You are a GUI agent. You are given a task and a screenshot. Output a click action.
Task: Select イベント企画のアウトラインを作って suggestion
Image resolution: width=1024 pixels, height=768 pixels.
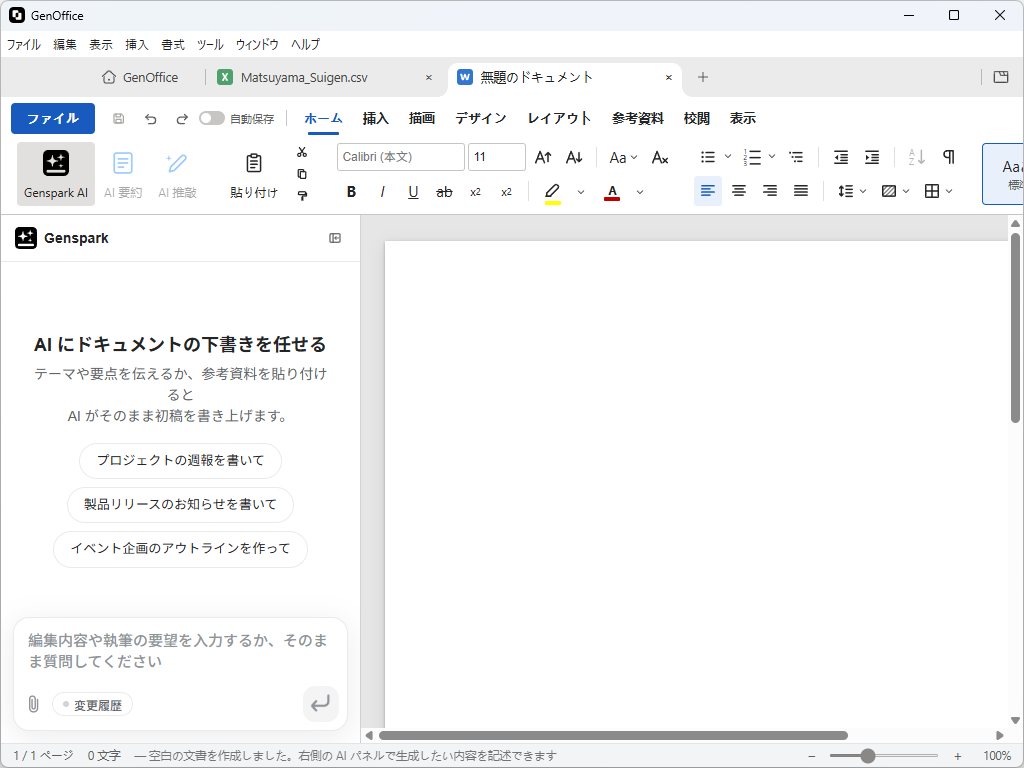click(180, 549)
